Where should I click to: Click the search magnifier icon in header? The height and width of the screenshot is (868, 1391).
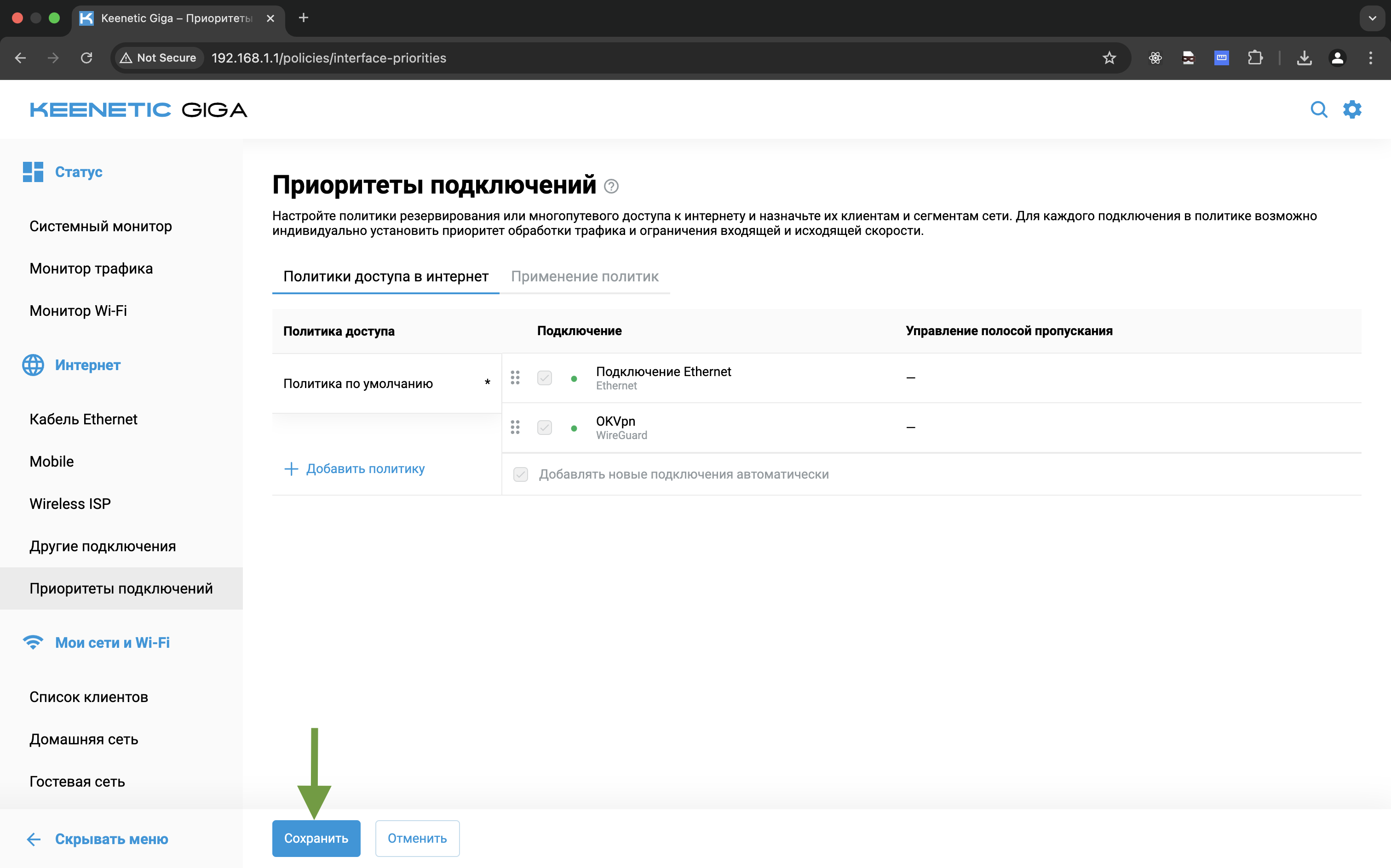coord(1319,109)
